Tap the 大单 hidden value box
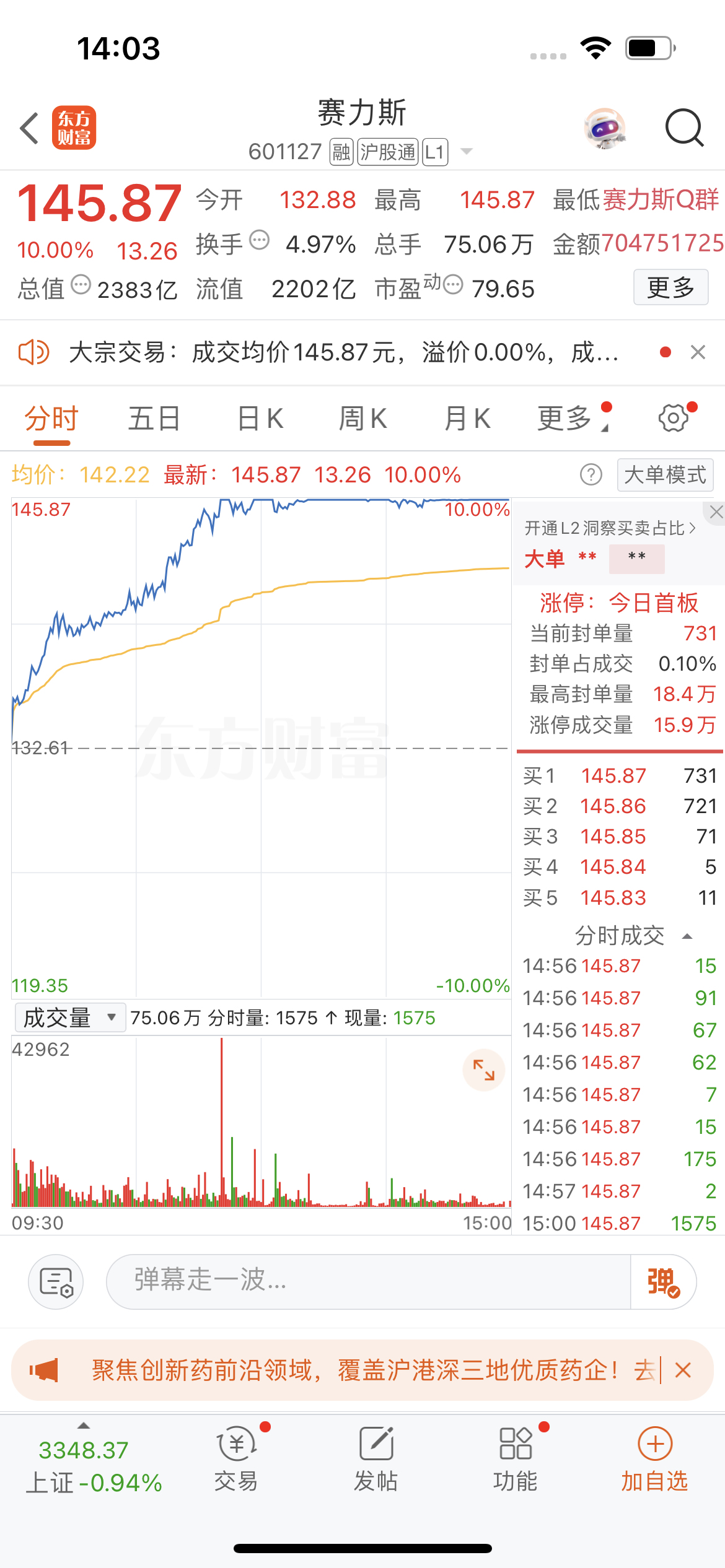The width and height of the screenshot is (725, 1568). click(x=636, y=559)
